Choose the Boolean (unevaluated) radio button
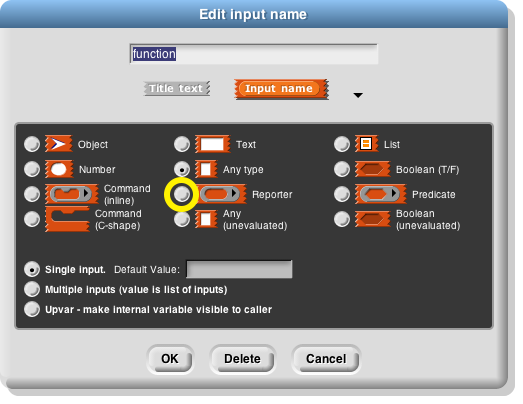 tap(342, 219)
